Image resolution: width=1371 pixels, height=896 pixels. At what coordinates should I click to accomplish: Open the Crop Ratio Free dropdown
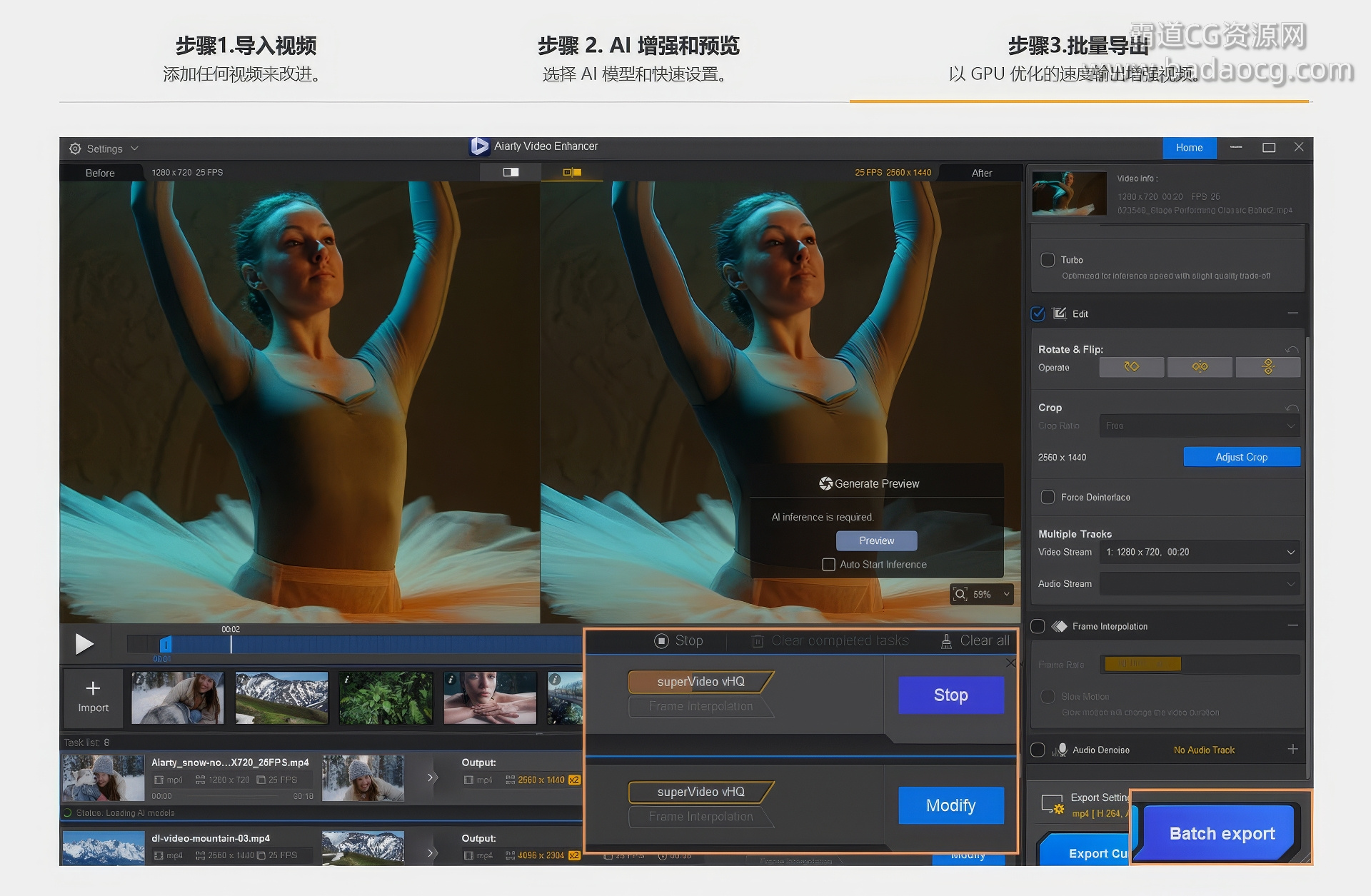[x=1200, y=426]
